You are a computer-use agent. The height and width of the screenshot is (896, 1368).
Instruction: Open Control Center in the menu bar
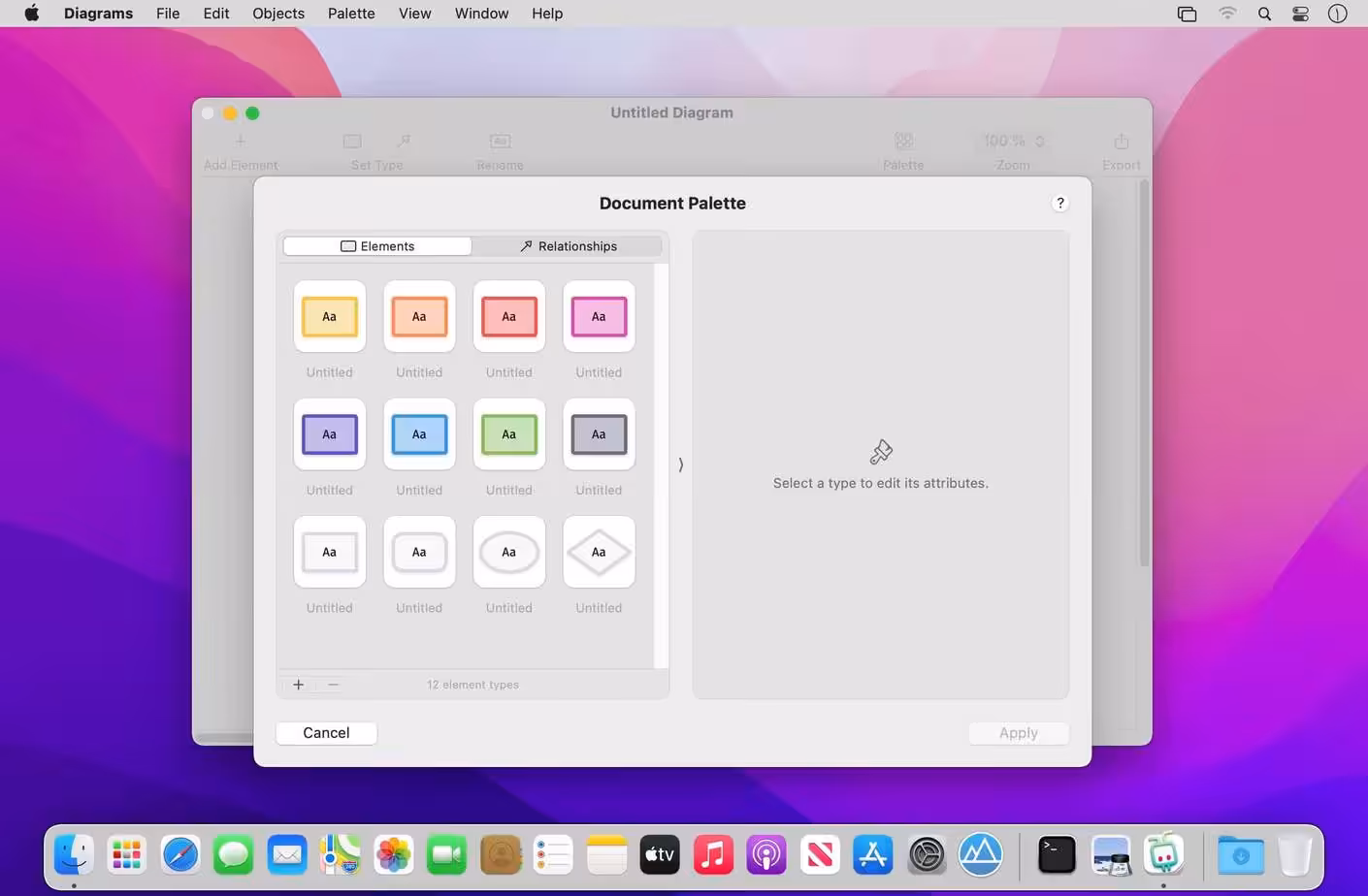(x=1300, y=14)
